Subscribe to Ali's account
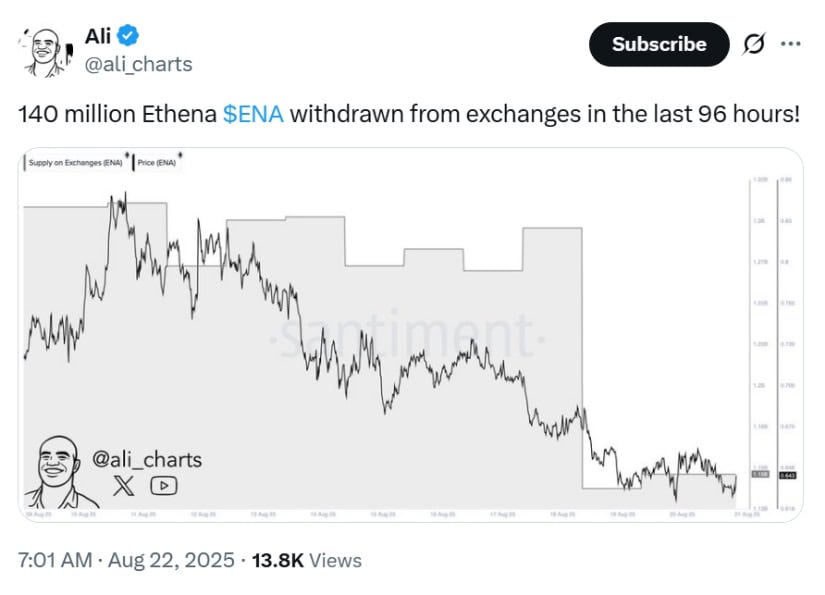This screenshot has width=825, height=595. pyautogui.click(x=659, y=44)
